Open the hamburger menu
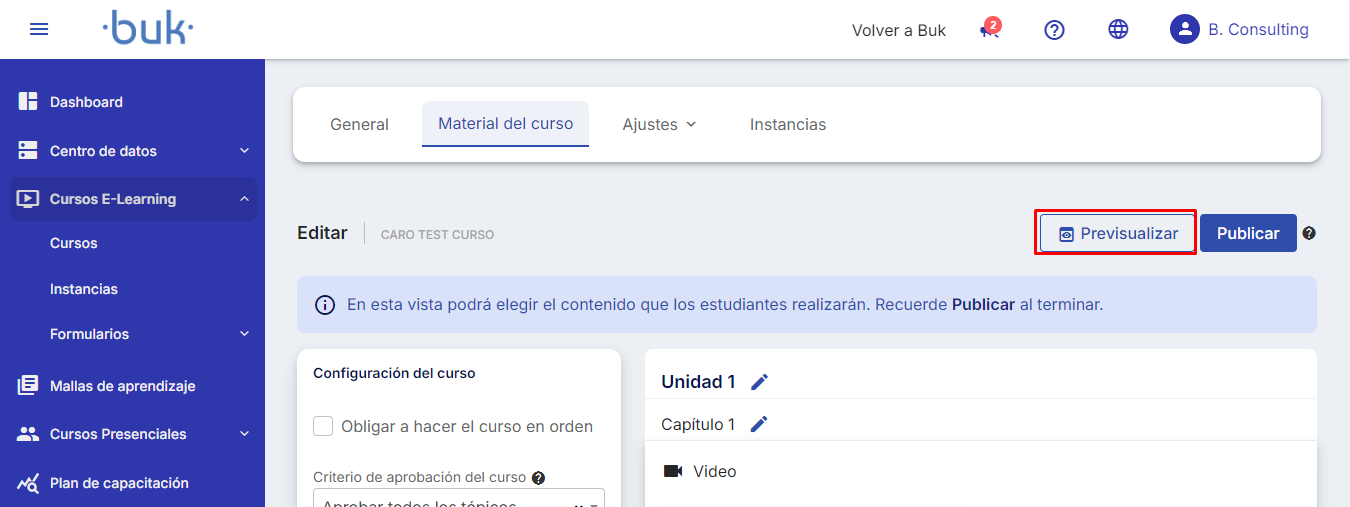 coord(39,29)
